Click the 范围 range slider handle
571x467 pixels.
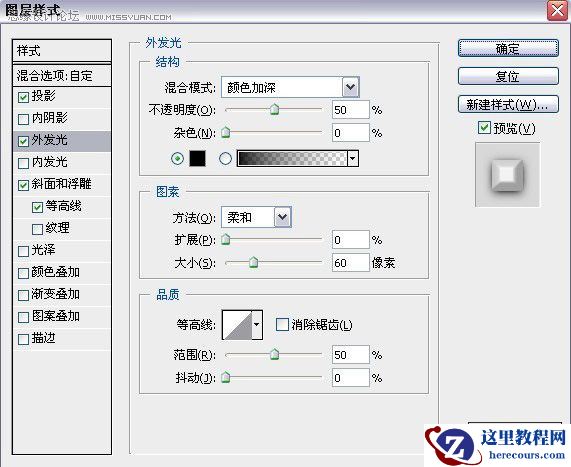click(x=274, y=354)
